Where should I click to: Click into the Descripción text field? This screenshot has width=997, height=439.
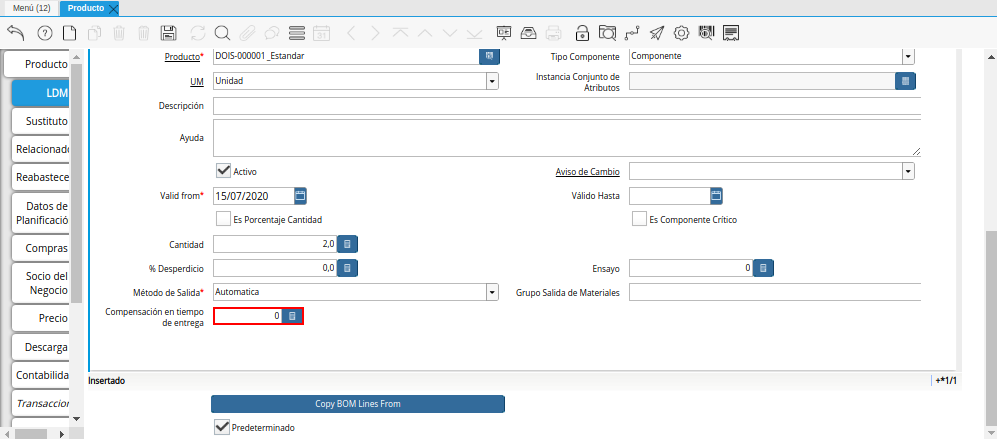(x=565, y=106)
